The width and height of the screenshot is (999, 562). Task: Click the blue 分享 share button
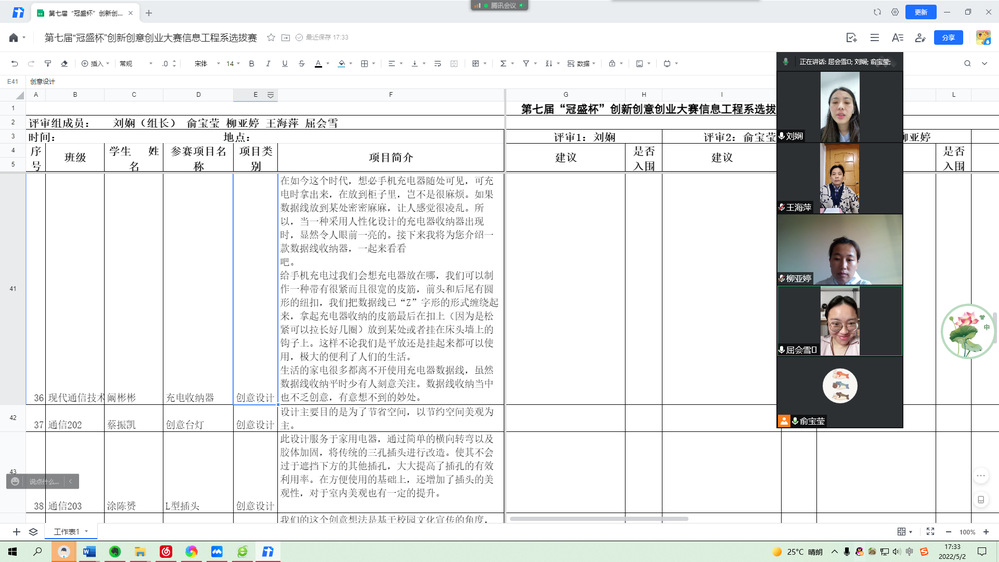(x=948, y=38)
